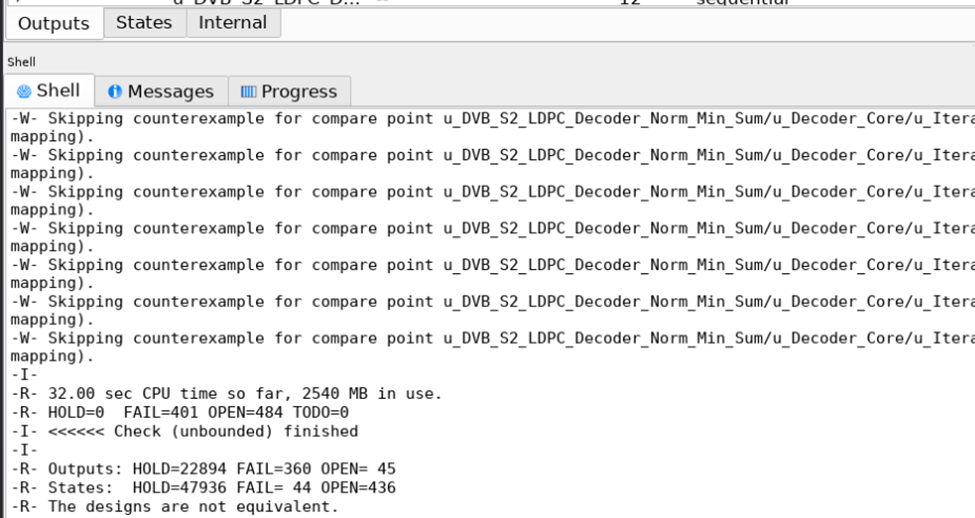This screenshot has width=975, height=518.
Task: Open the States tab
Action: pyautogui.click(x=145, y=22)
